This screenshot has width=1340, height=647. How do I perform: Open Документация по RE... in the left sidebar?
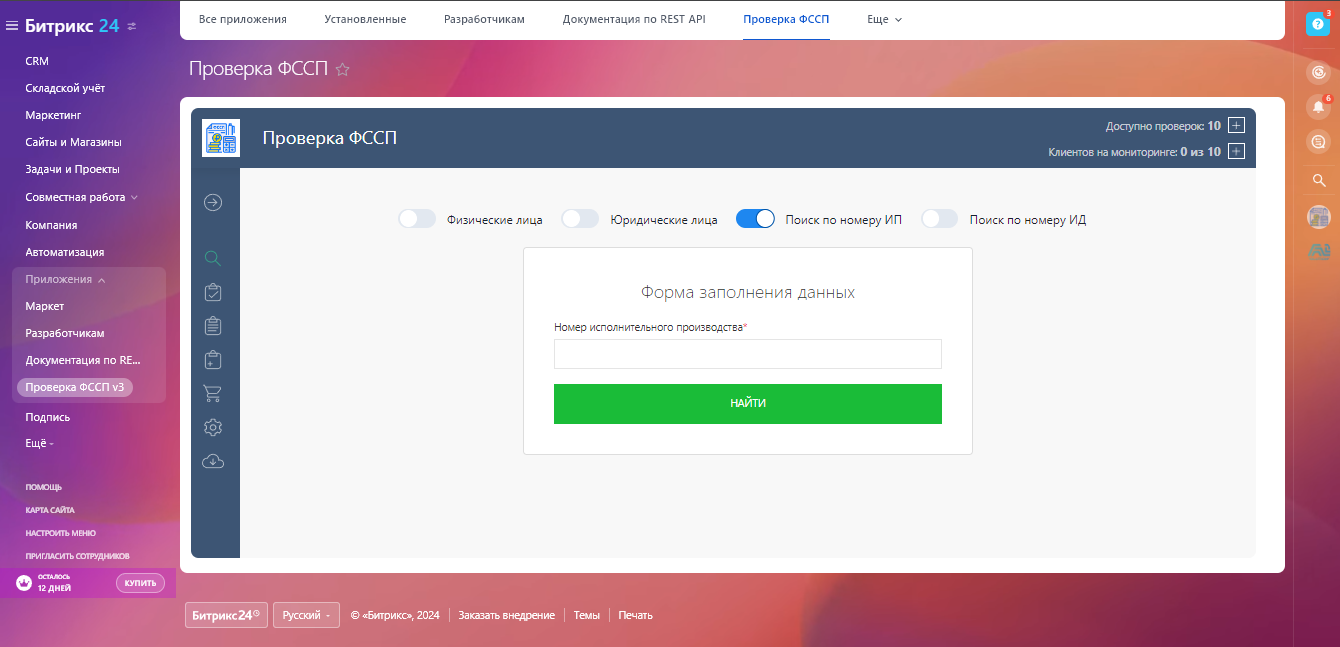83,360
